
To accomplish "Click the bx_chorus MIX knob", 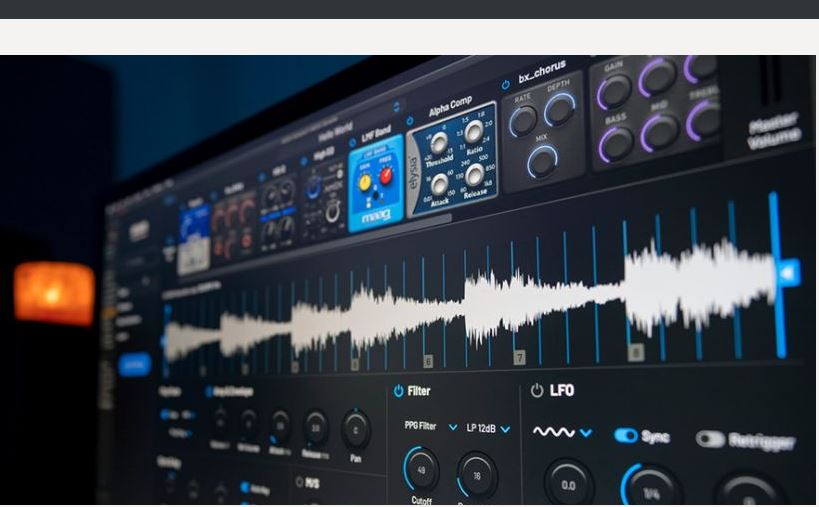I will pyautogui.click(x=542, y=161).
